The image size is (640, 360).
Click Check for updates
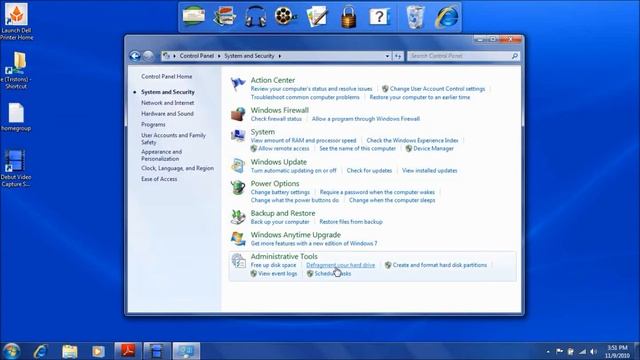pos(369,171)
